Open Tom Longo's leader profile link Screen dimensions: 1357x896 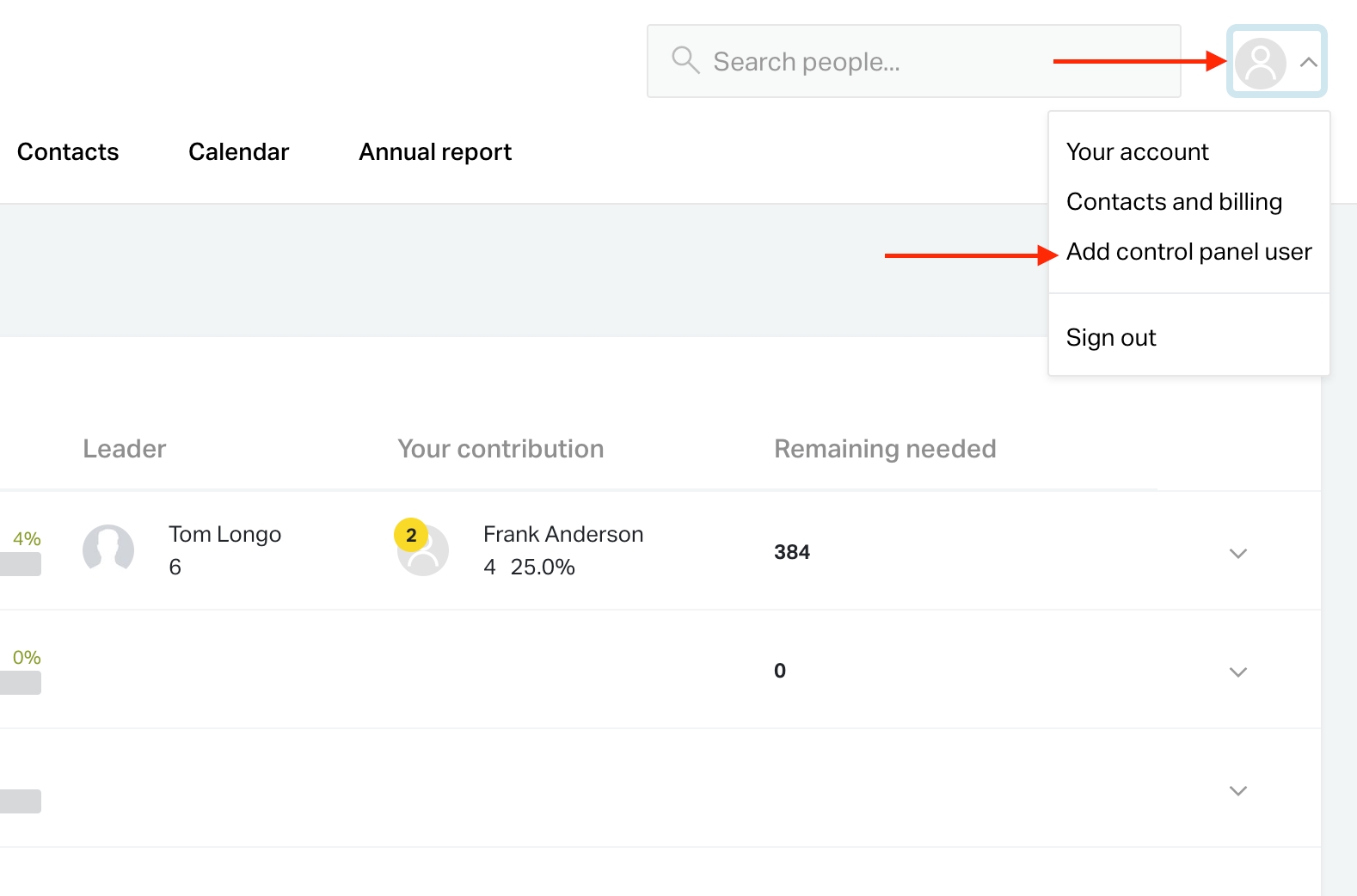224,535
